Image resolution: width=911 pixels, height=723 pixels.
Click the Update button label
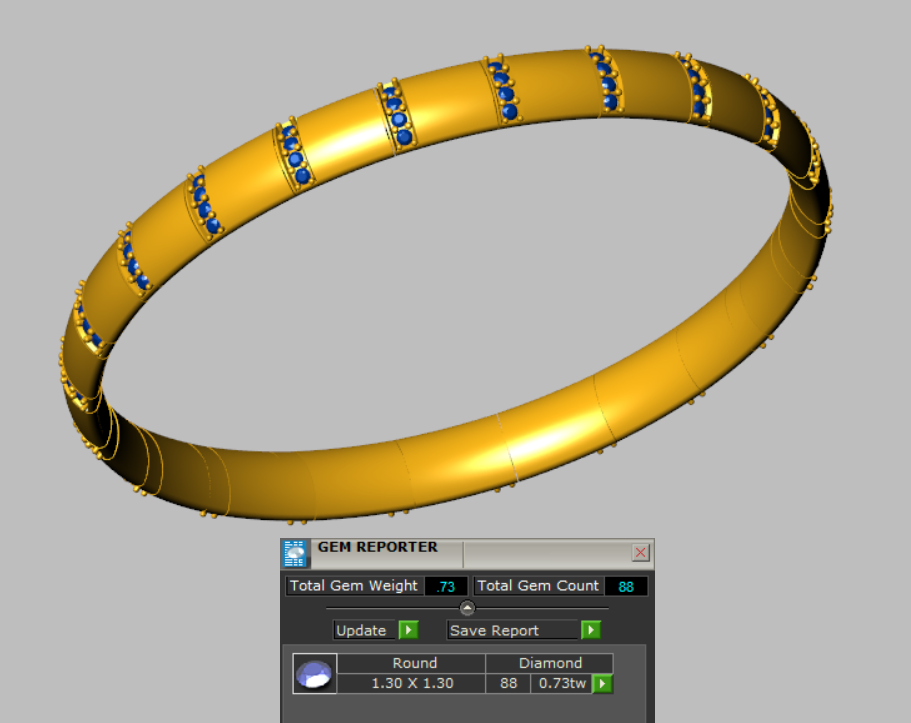(x=361, y=630)
